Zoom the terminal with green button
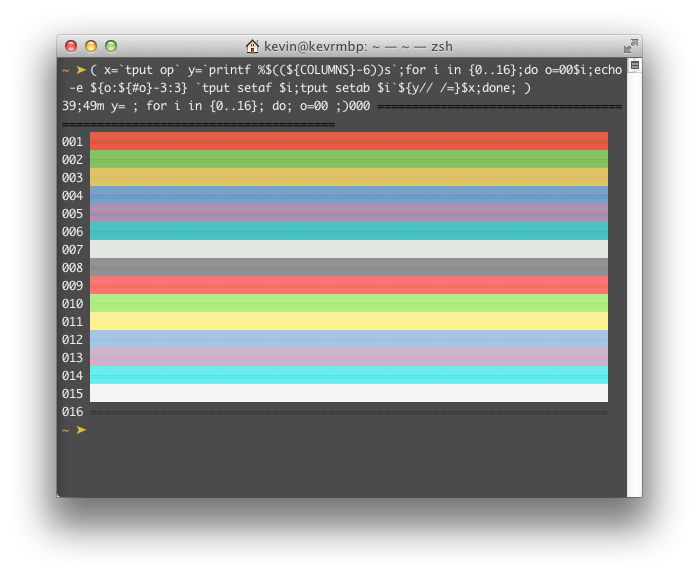This screenshot has height=576, width=699. click(x=111, y=46)
